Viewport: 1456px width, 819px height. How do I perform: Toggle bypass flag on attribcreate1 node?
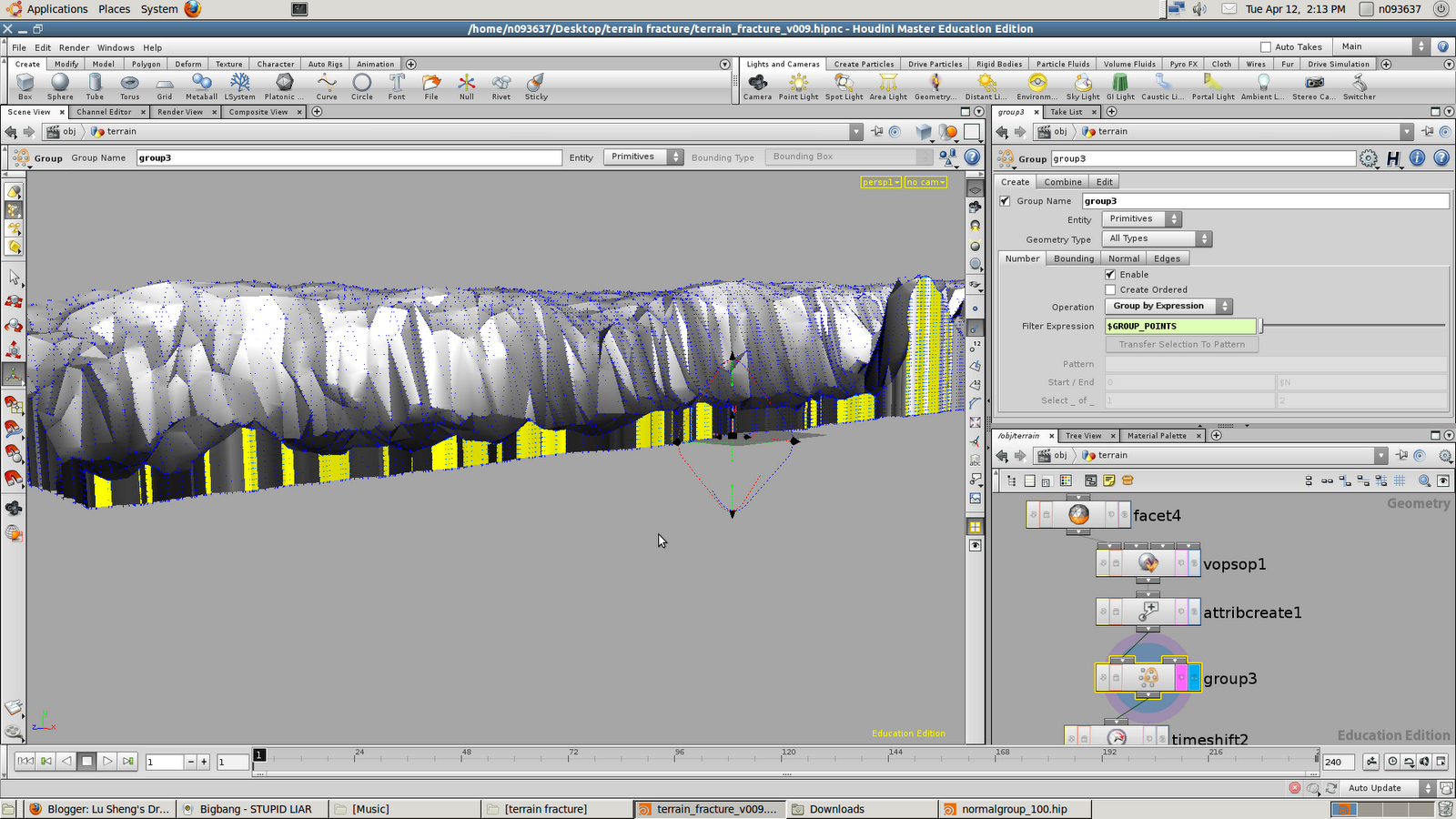[1103, 612]
